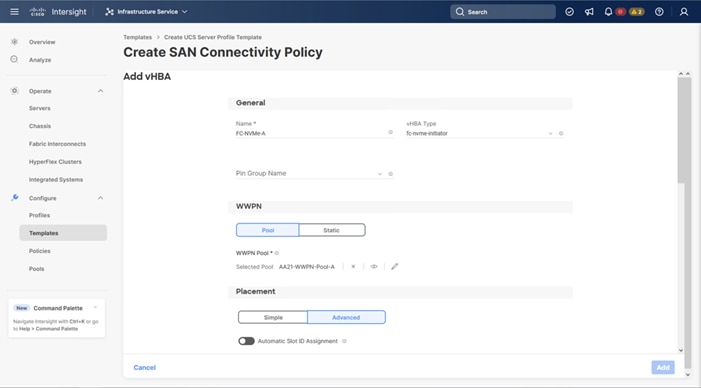Open the Infrastructure Service switcher dropdown
Screen dimensions: 701x388
pos(146,12)
